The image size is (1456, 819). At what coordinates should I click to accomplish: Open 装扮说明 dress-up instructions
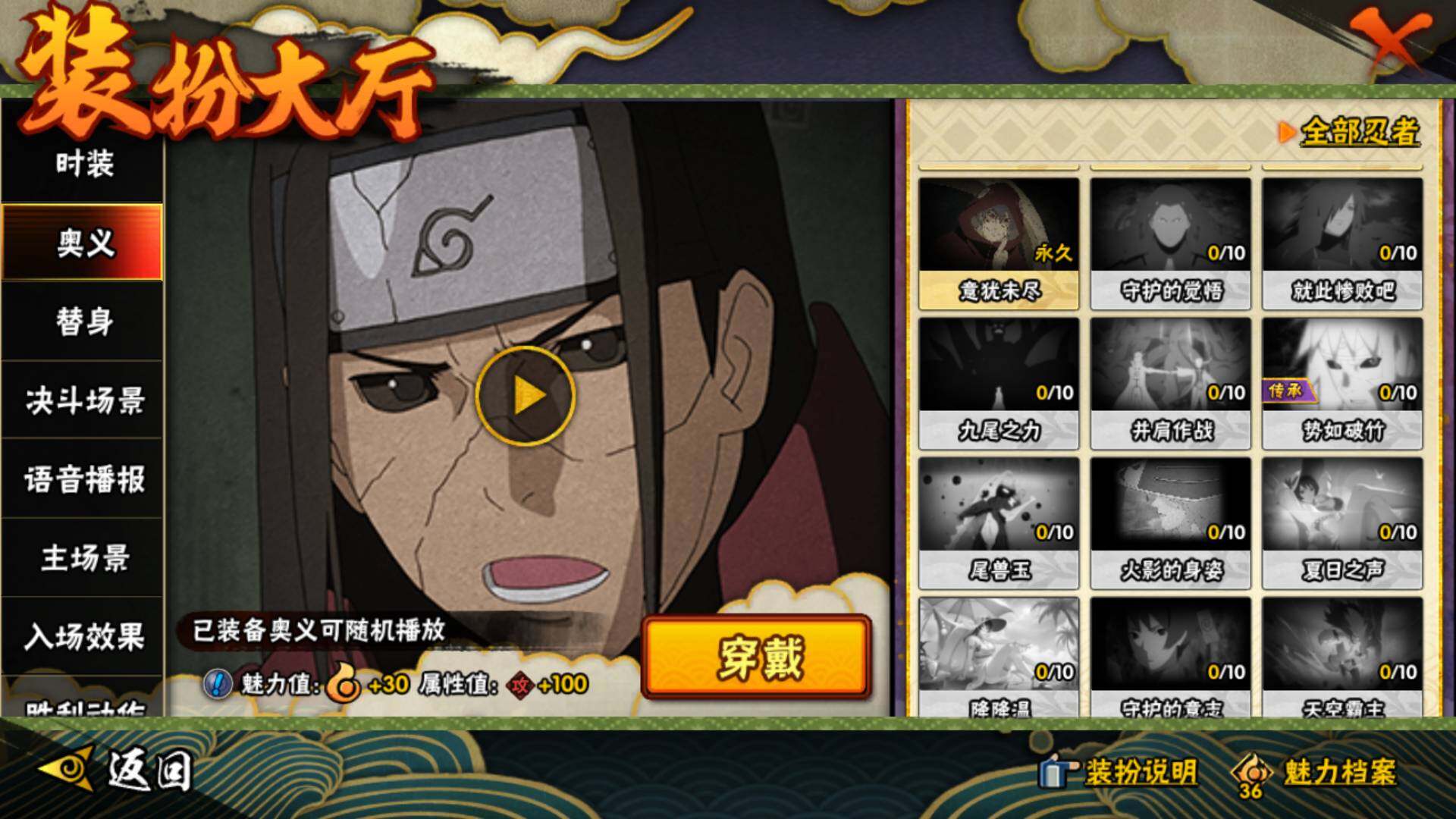pyautogui.click(x=1118, y=772)
